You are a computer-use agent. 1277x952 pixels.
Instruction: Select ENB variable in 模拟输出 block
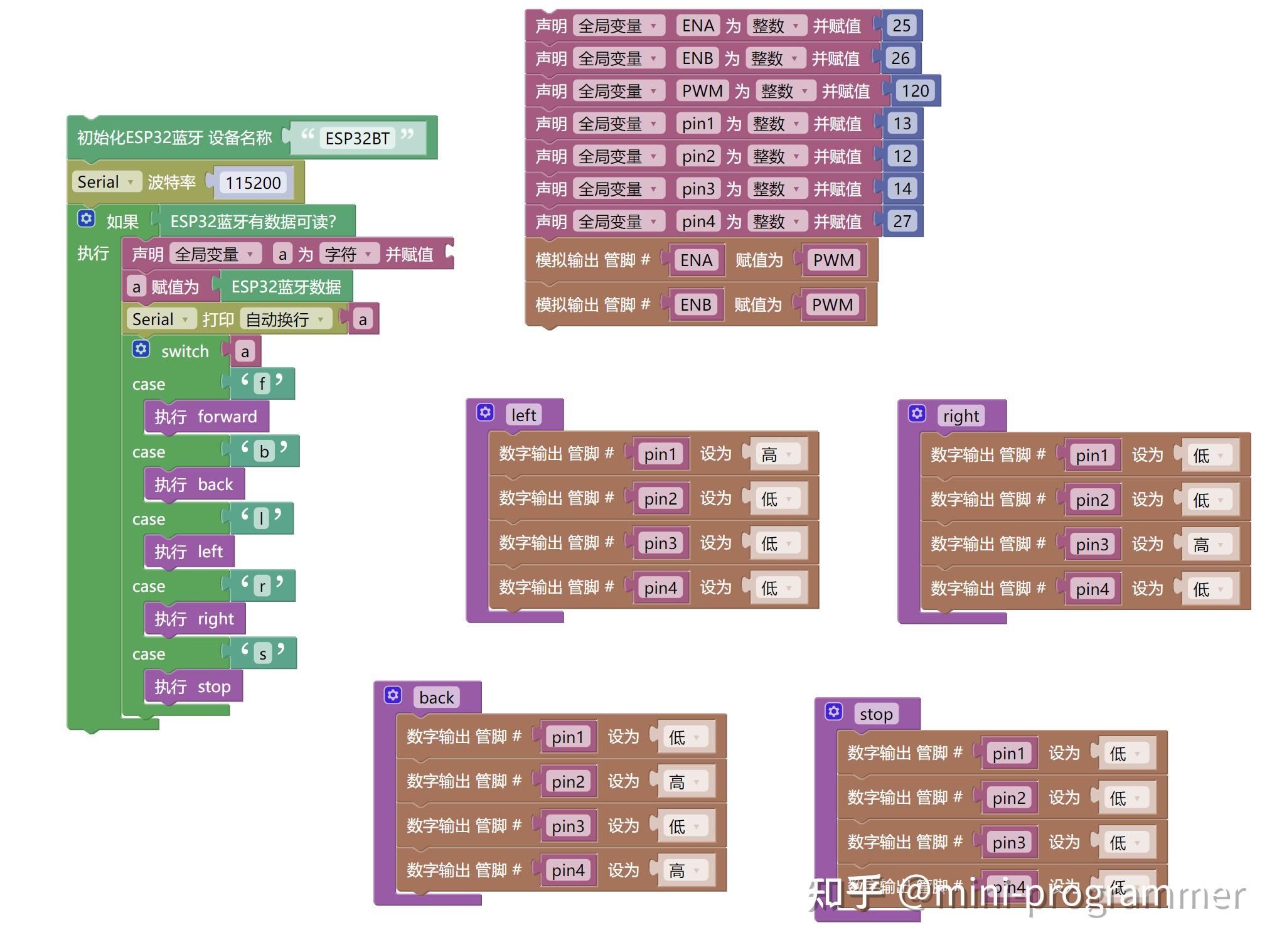pos(696,305)
